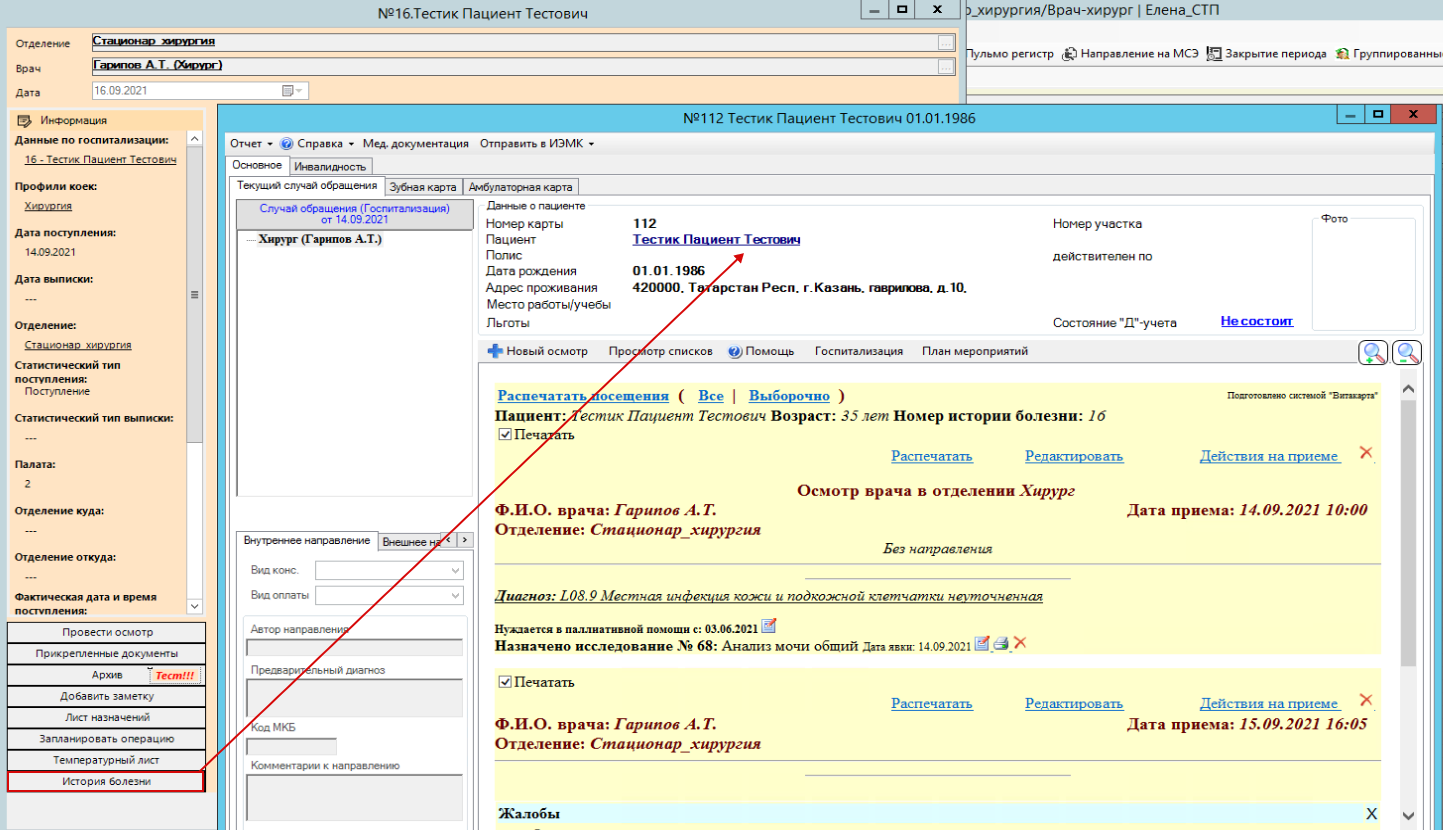Click the blue Справка question icon
The height and width of the screenshot is (830, 1443).
coord(287,144)
